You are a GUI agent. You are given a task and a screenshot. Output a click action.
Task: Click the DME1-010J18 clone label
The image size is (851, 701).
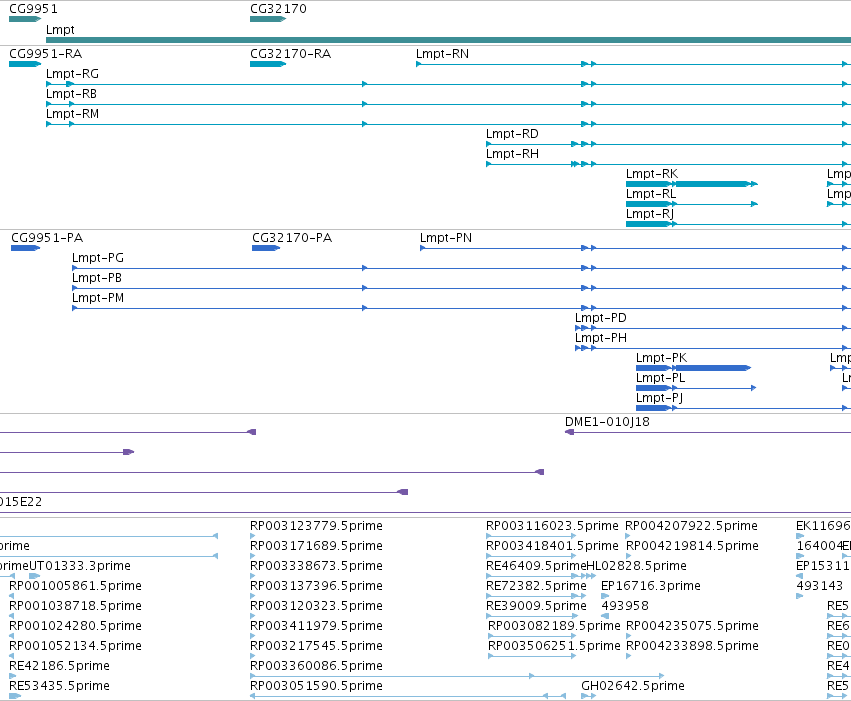coord(607,422)
